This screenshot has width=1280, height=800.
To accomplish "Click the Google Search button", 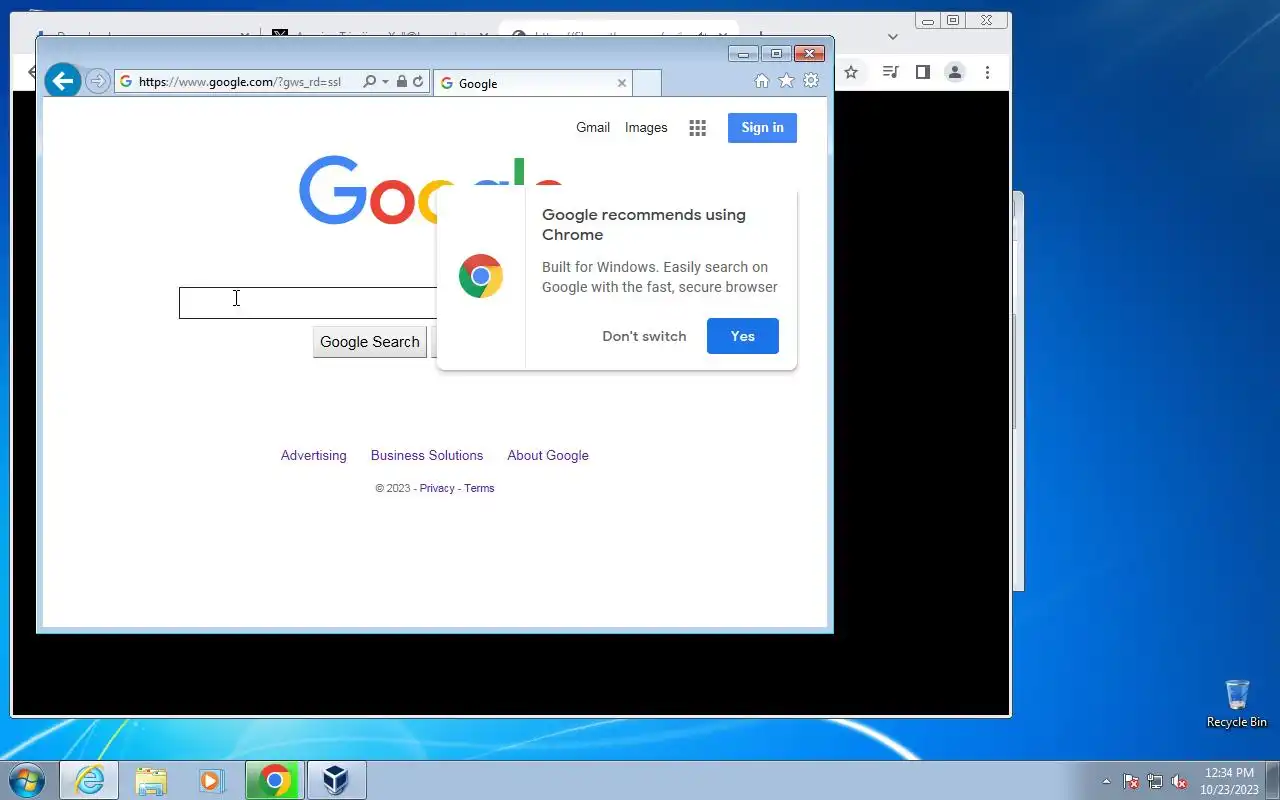I will [x=370, y=341].
